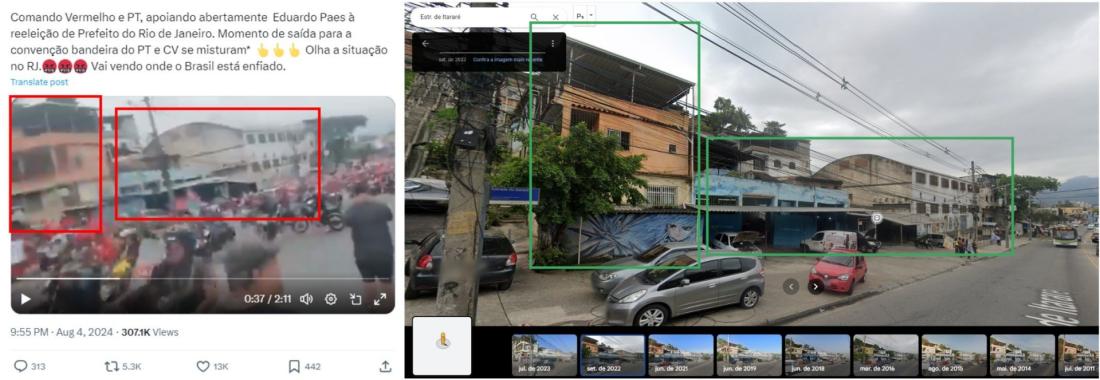Clear the Estr. de Itararé search
This screenshot has height=380, width=1100.
tap(556, 17)
